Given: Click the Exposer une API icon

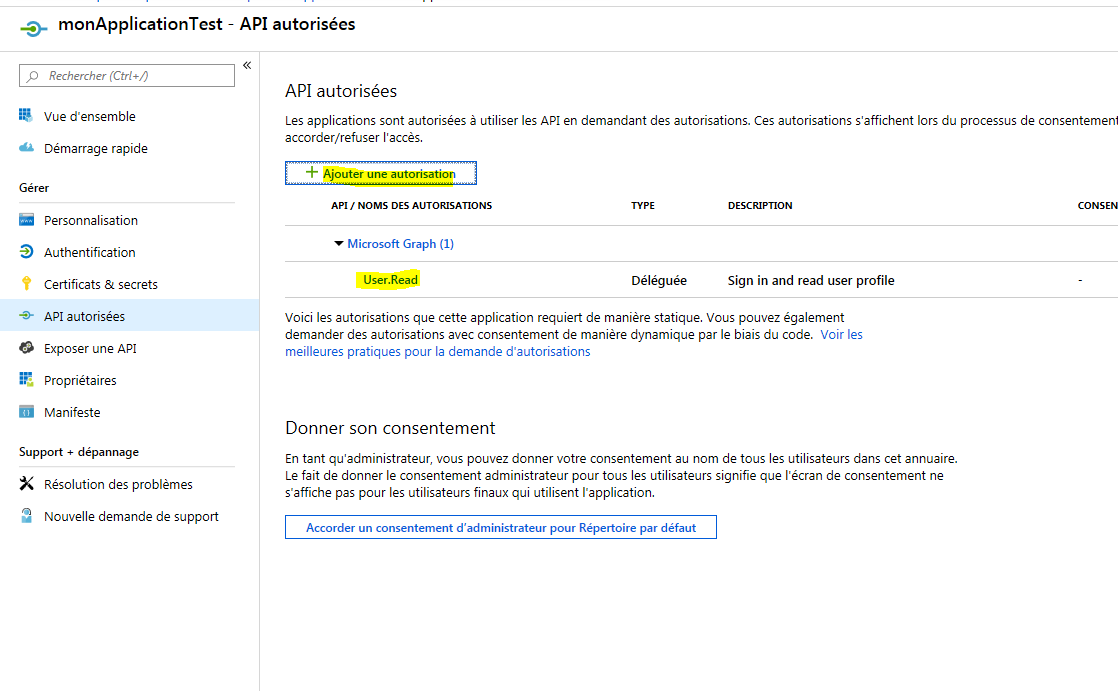Looking at the screenshot, I should pyautogui.click(x=26, y=348).
